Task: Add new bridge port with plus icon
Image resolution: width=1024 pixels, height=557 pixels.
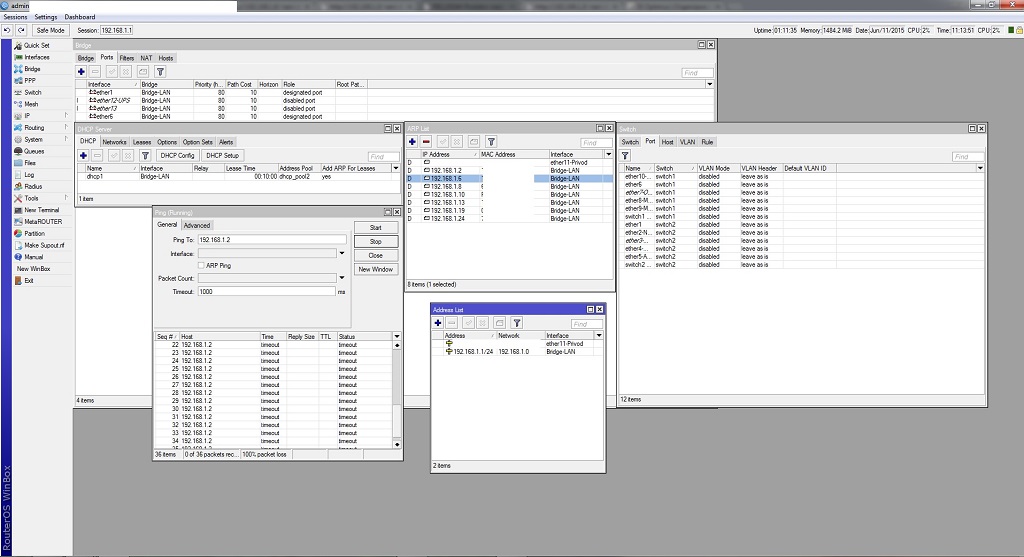Action: click(81, 72)
